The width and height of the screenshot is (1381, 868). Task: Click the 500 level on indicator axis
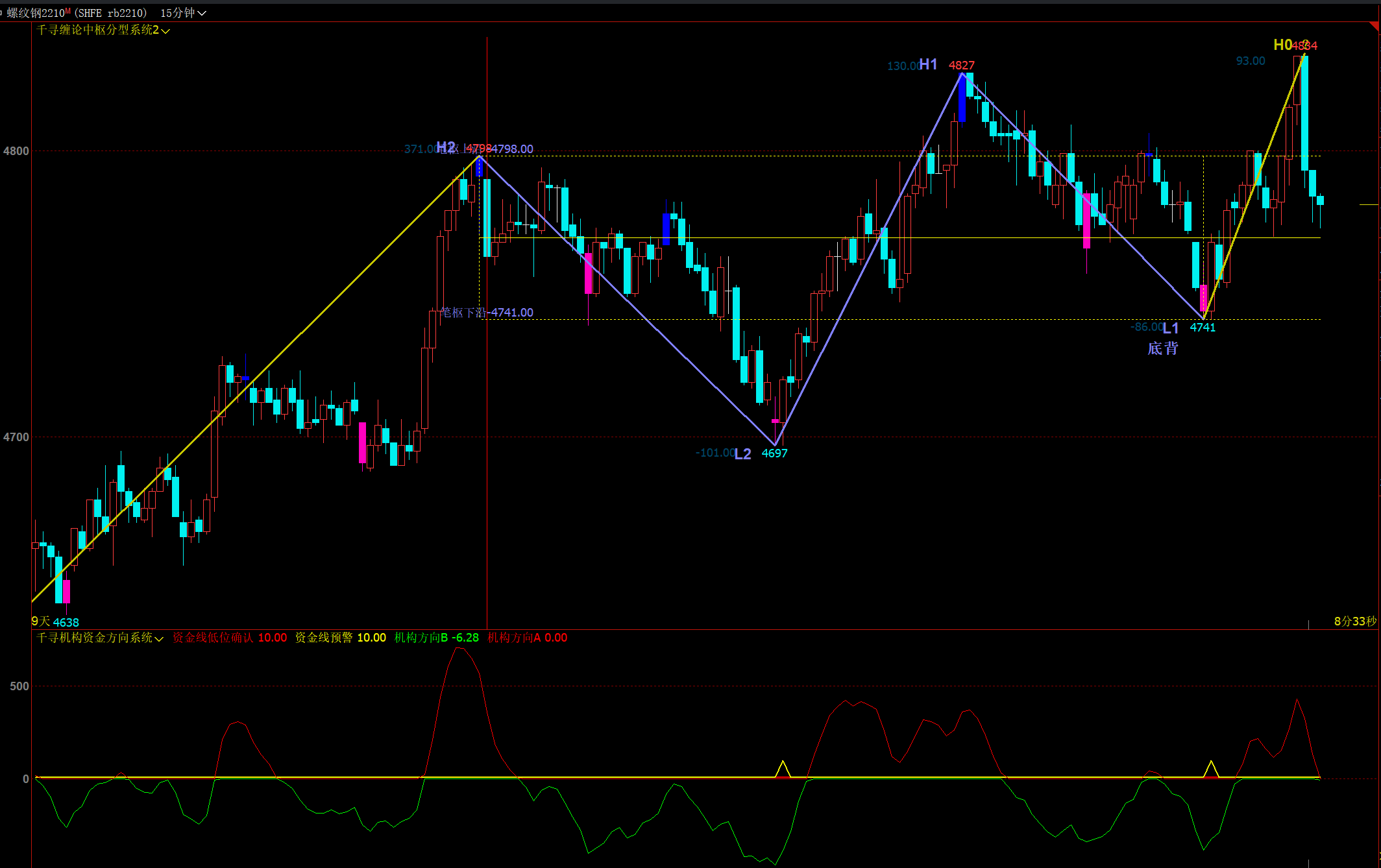19,686
